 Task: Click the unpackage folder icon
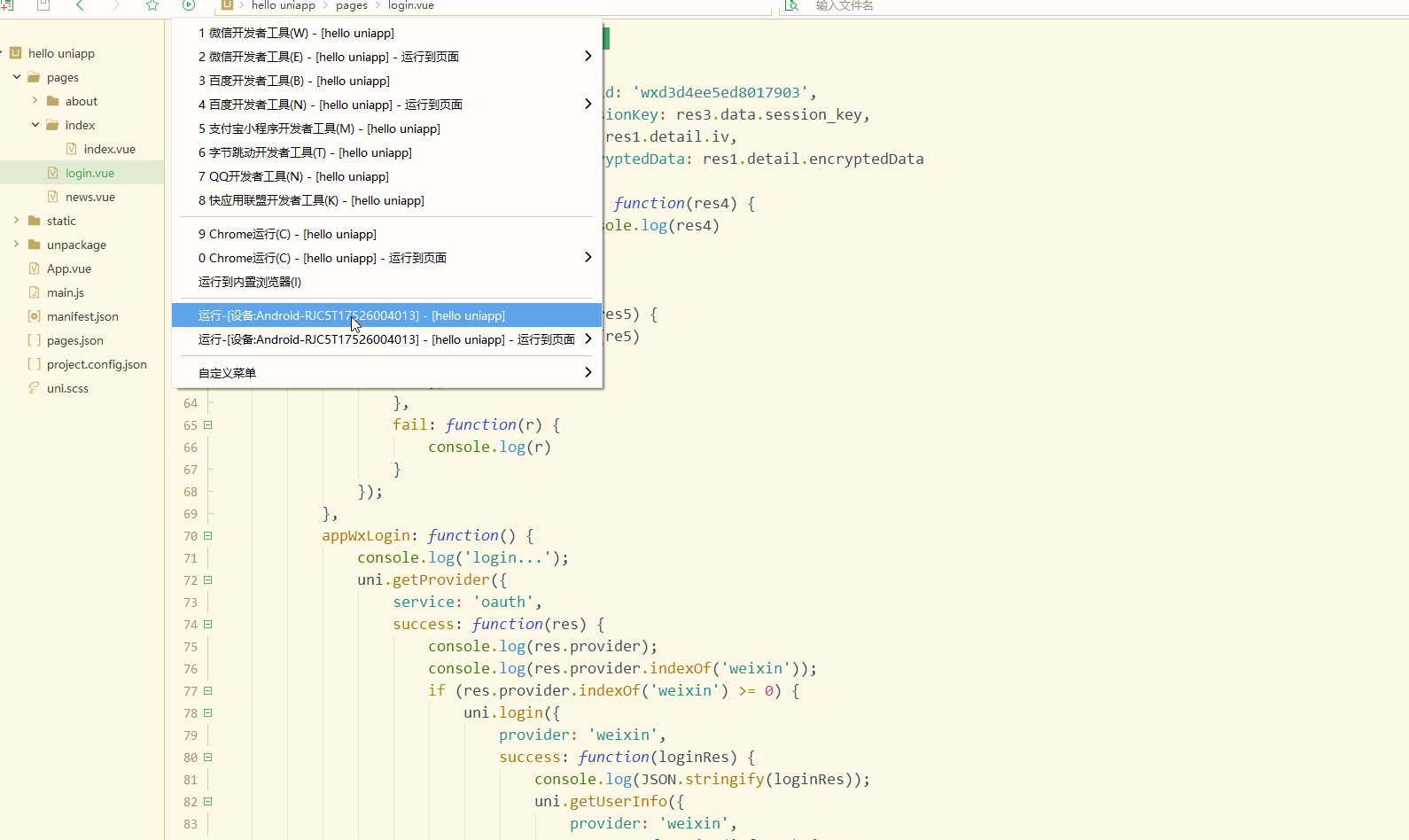[x=35, y=245]
